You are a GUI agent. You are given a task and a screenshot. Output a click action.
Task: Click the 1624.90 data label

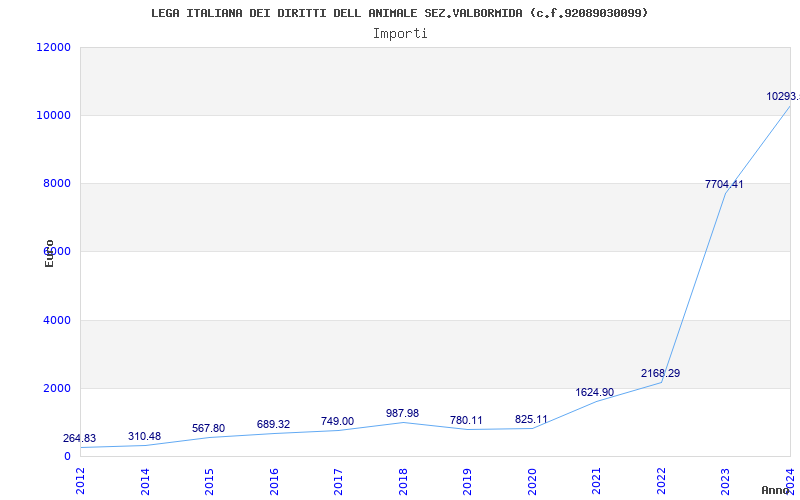click(595, 392)
